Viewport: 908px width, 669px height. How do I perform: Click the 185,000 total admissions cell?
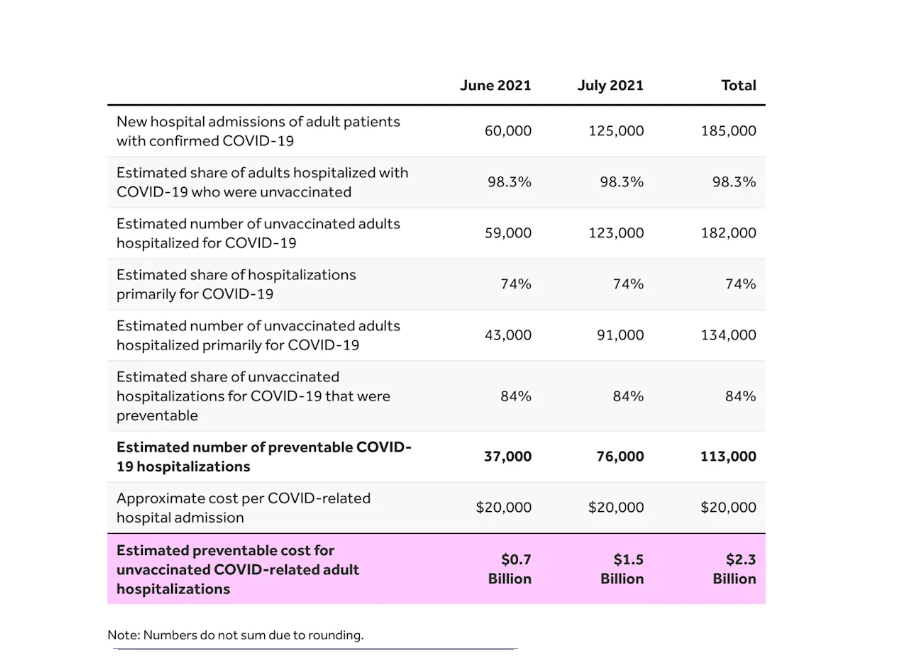coord(728,131)
